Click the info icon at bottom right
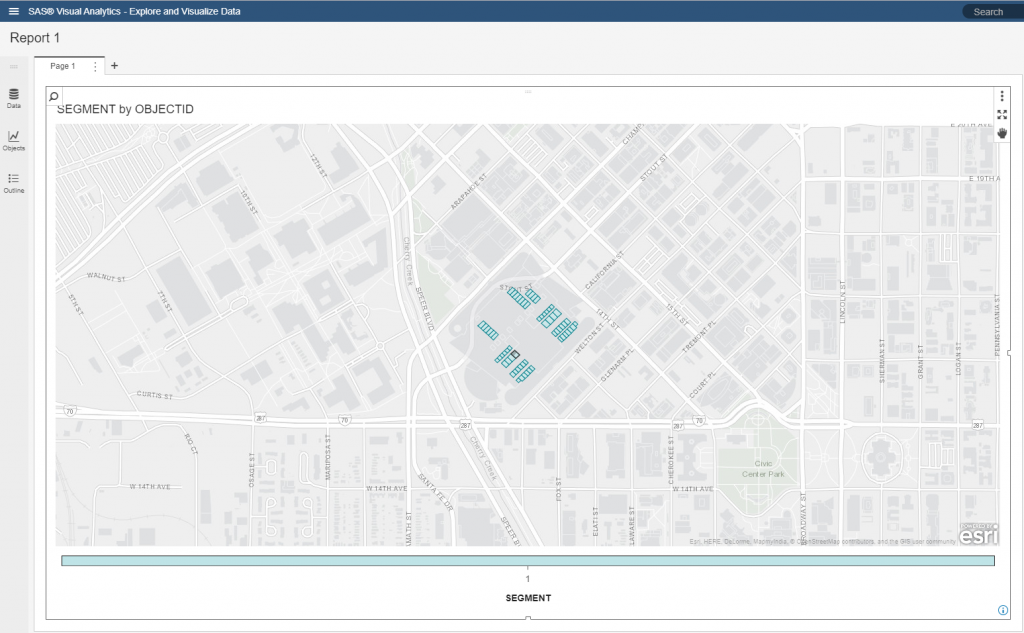This screenshot has height=633, width=1024. (x=1002, y=610)
